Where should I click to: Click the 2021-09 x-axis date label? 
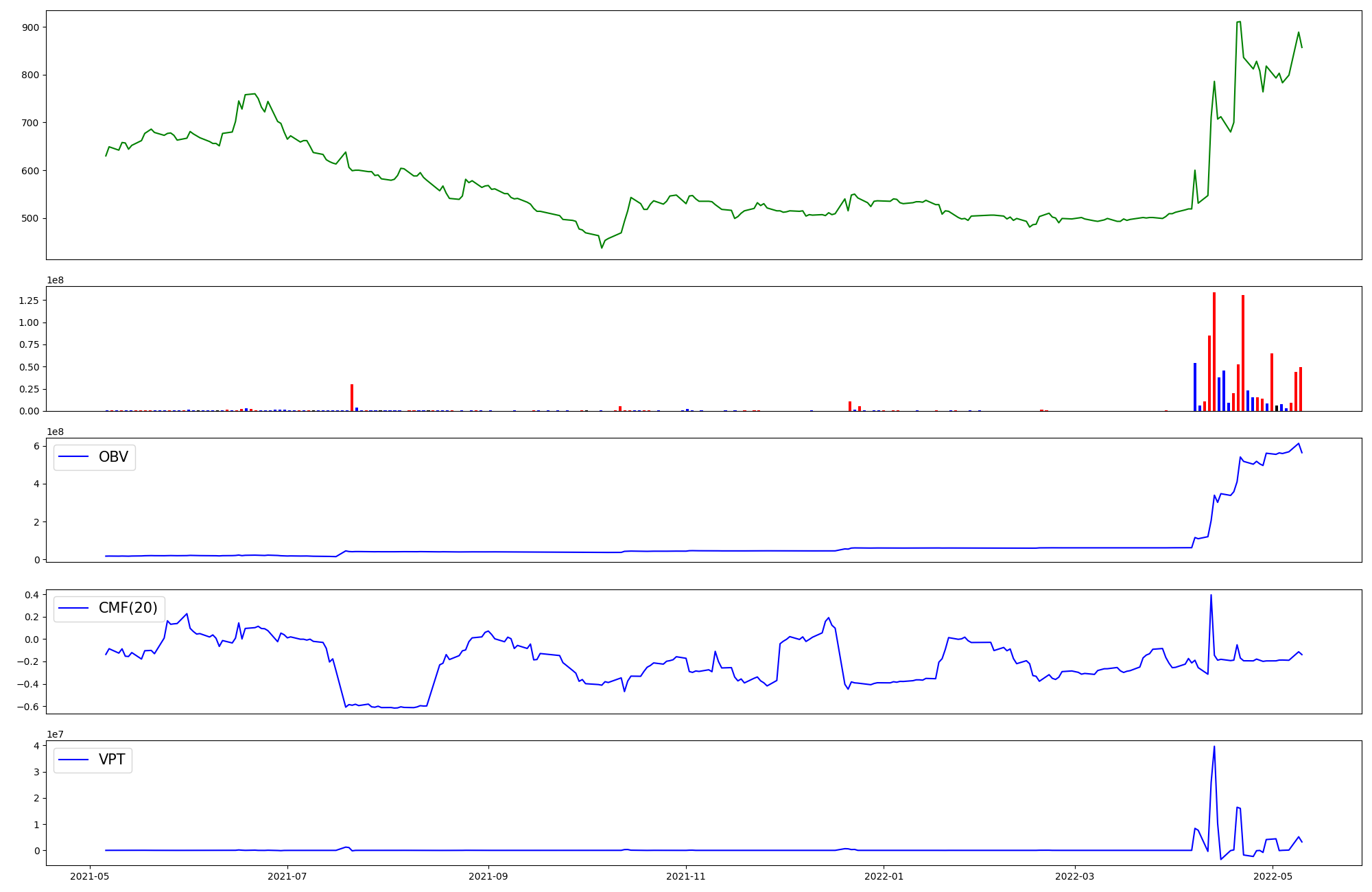click(x=488, y=876)
